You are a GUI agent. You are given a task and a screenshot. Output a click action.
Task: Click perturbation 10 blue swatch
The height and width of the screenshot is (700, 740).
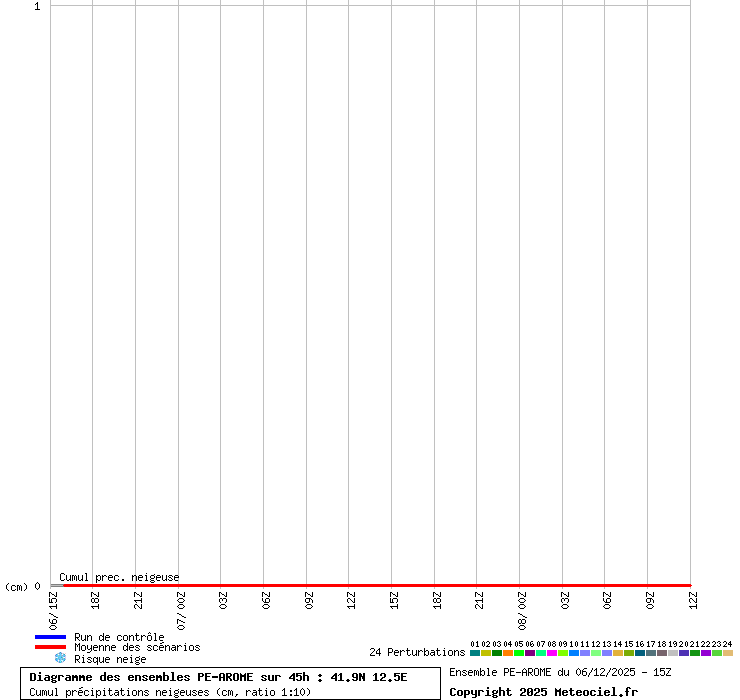(574, 653)
